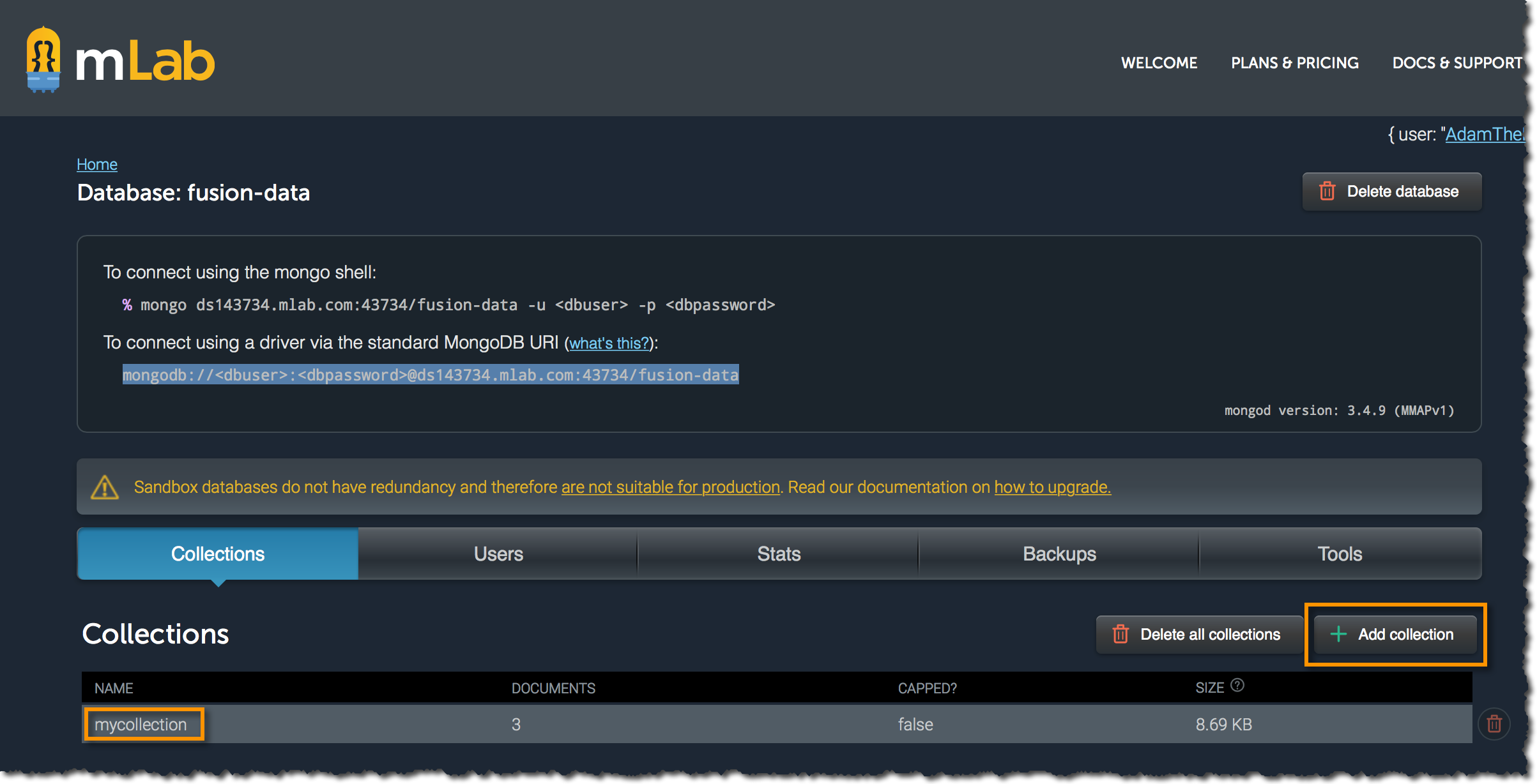Click the Database: fusion-data heading
The width and height of the screenshot is (1537, 784).
pyautogui.click(x=194, y=193)
